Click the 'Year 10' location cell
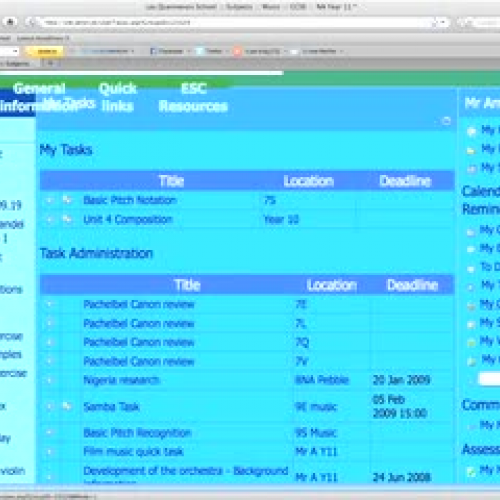The image size is (500, 500). click(x=281, y=220)
